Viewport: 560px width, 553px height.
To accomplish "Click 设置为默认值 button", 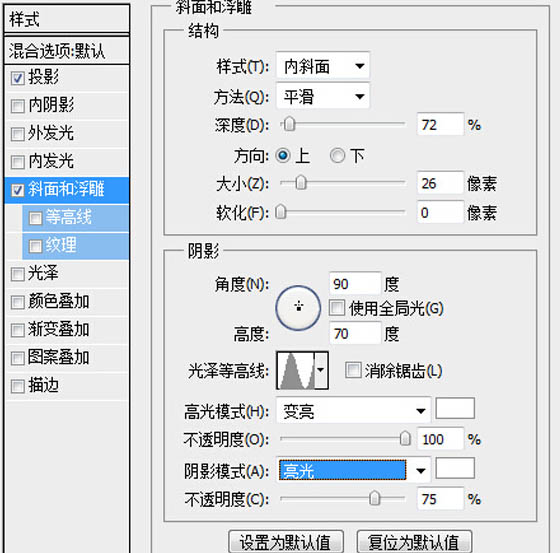I will click(286, 542).
